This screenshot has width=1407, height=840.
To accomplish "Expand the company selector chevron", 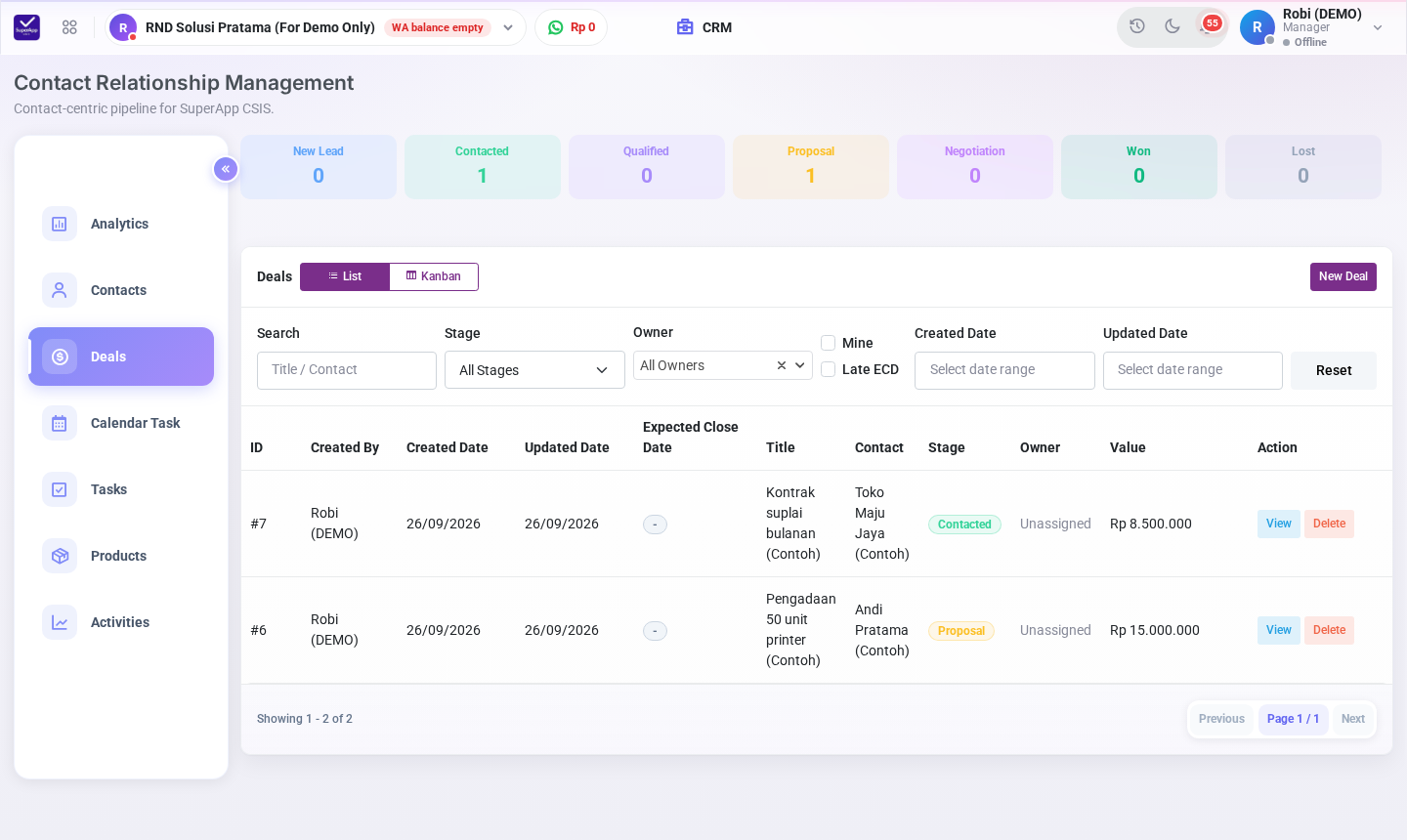I will click(x=508, y=27).
